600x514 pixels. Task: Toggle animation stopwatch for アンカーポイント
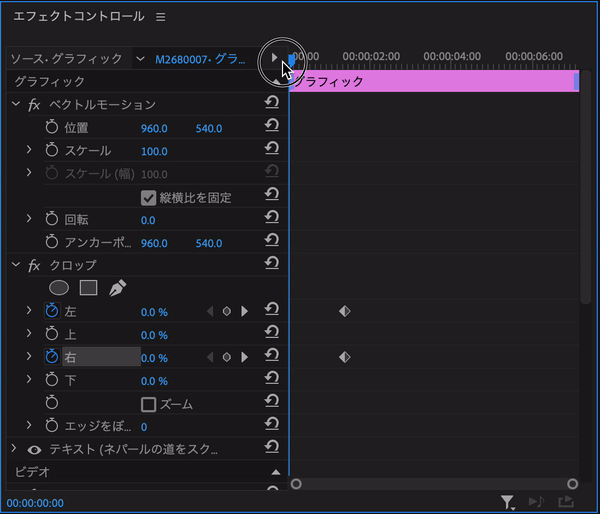52,242
